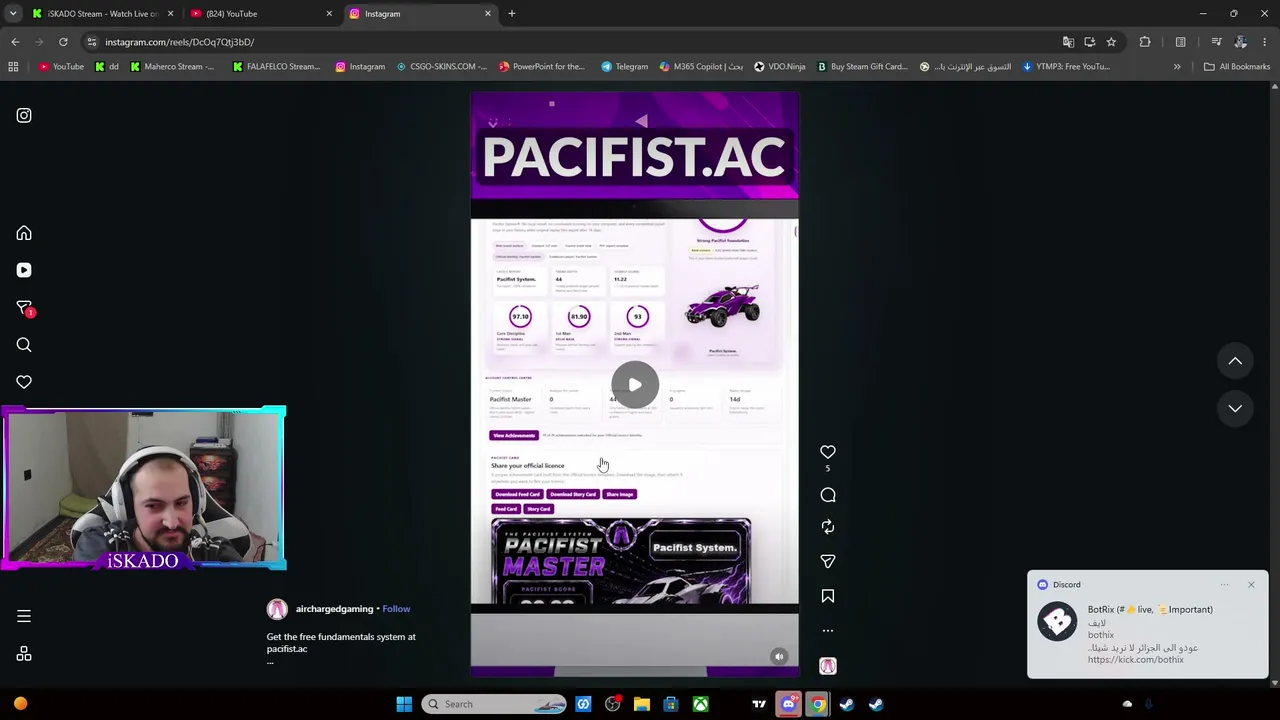Show more bookmarks chevron
This screenshot has height=720, width=1280.
pyautogui.click(x=1177, y=67)
